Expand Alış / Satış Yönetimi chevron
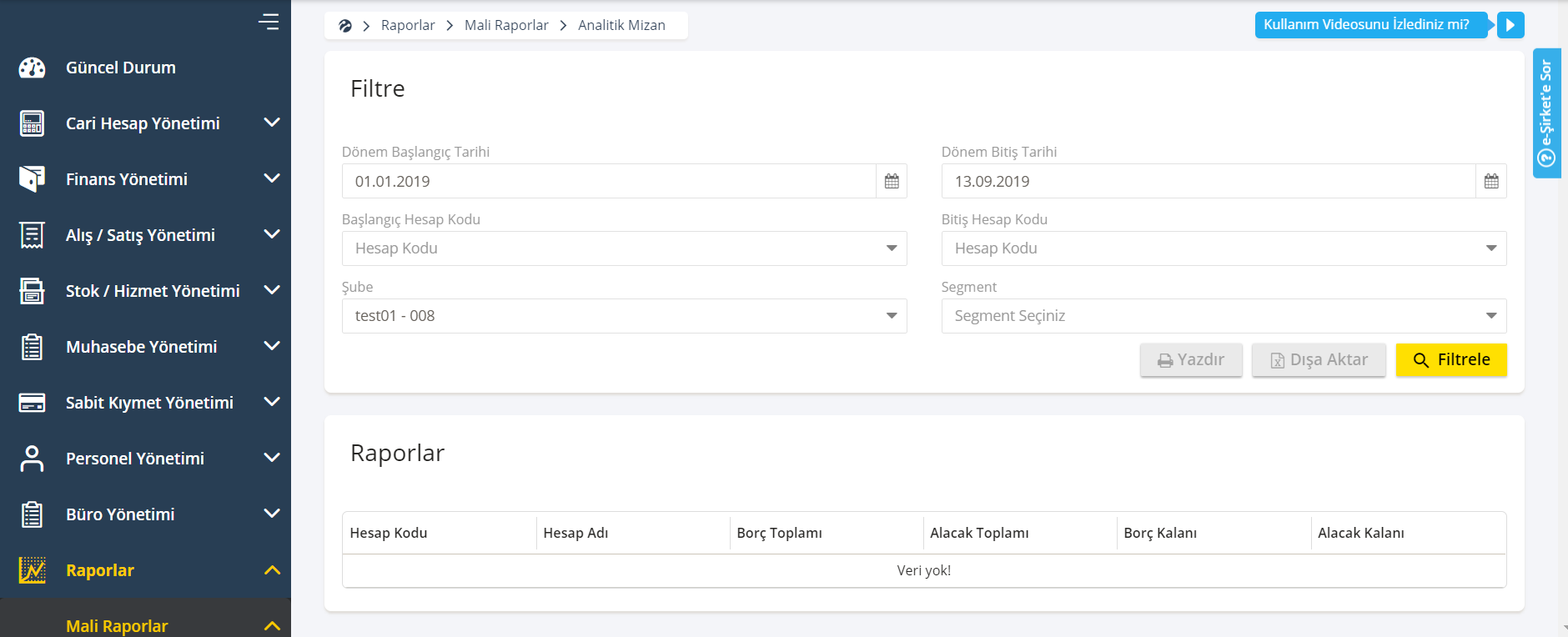 (x=272, y=234)
